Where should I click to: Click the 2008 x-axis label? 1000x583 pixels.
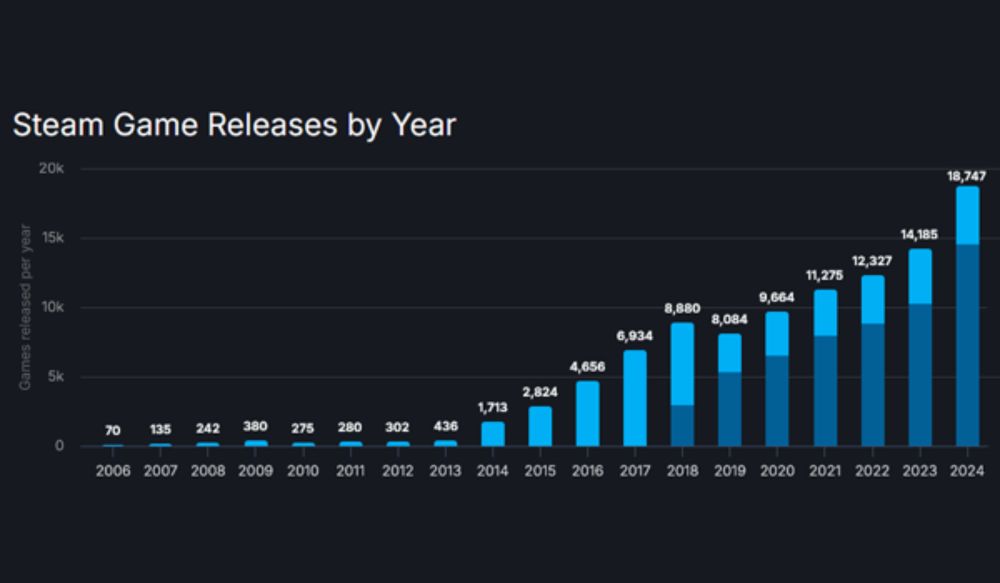(x=208, y=471)
